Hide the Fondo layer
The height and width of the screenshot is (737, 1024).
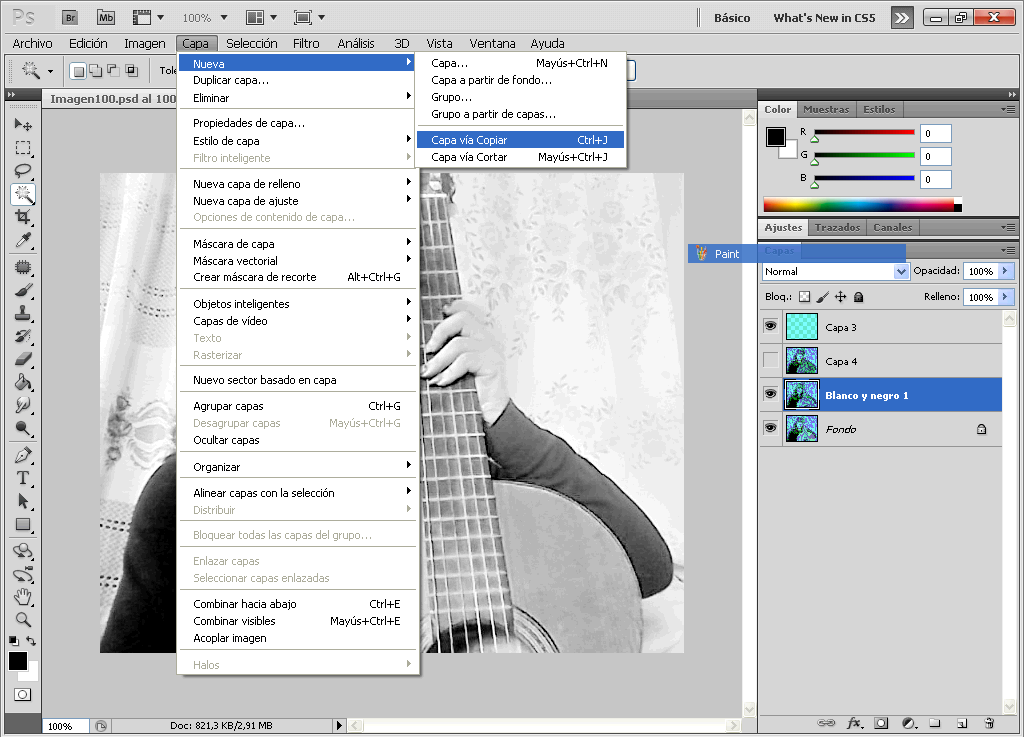click(771, 428)
